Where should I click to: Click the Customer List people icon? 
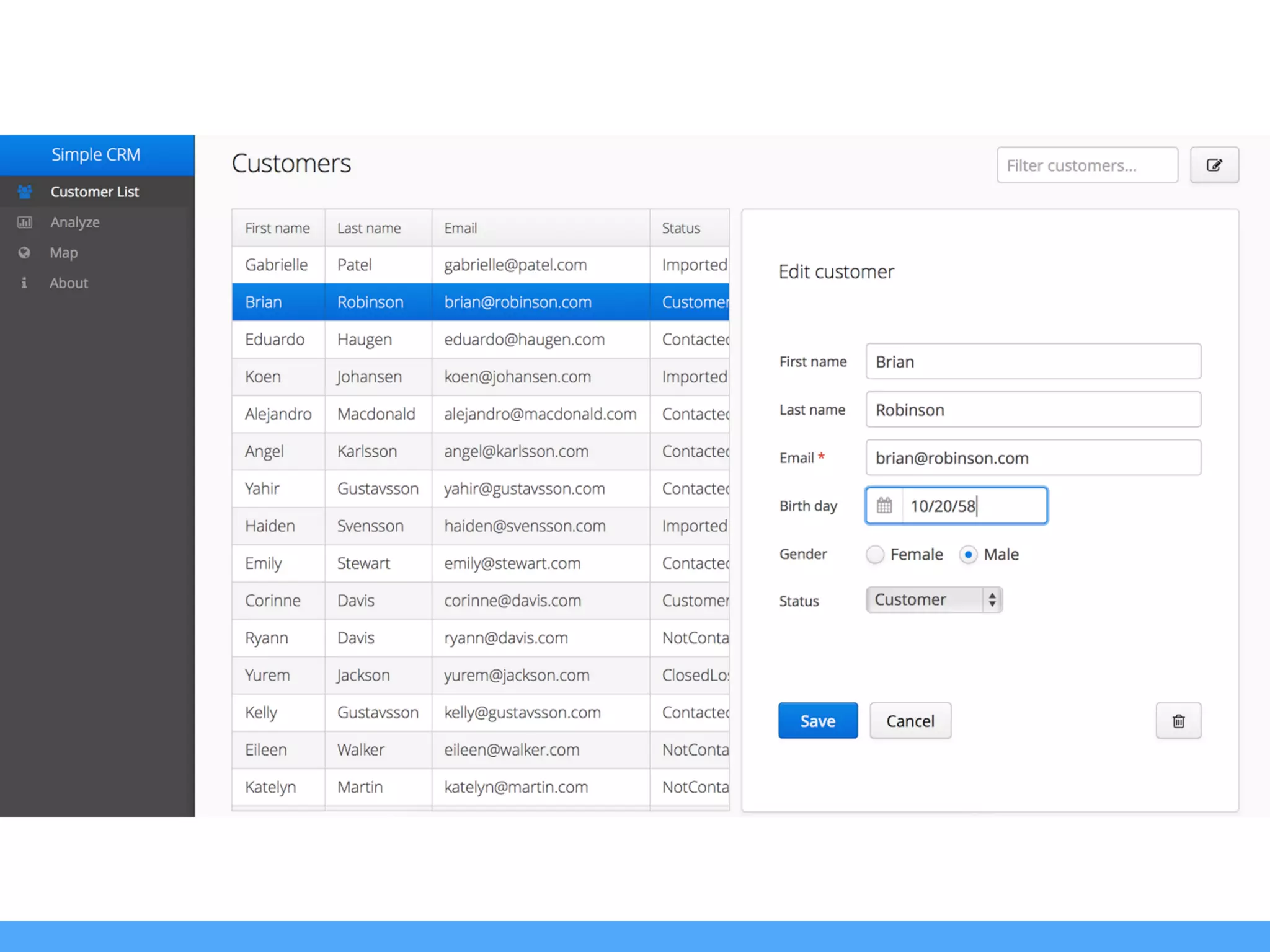coord(25,192)
